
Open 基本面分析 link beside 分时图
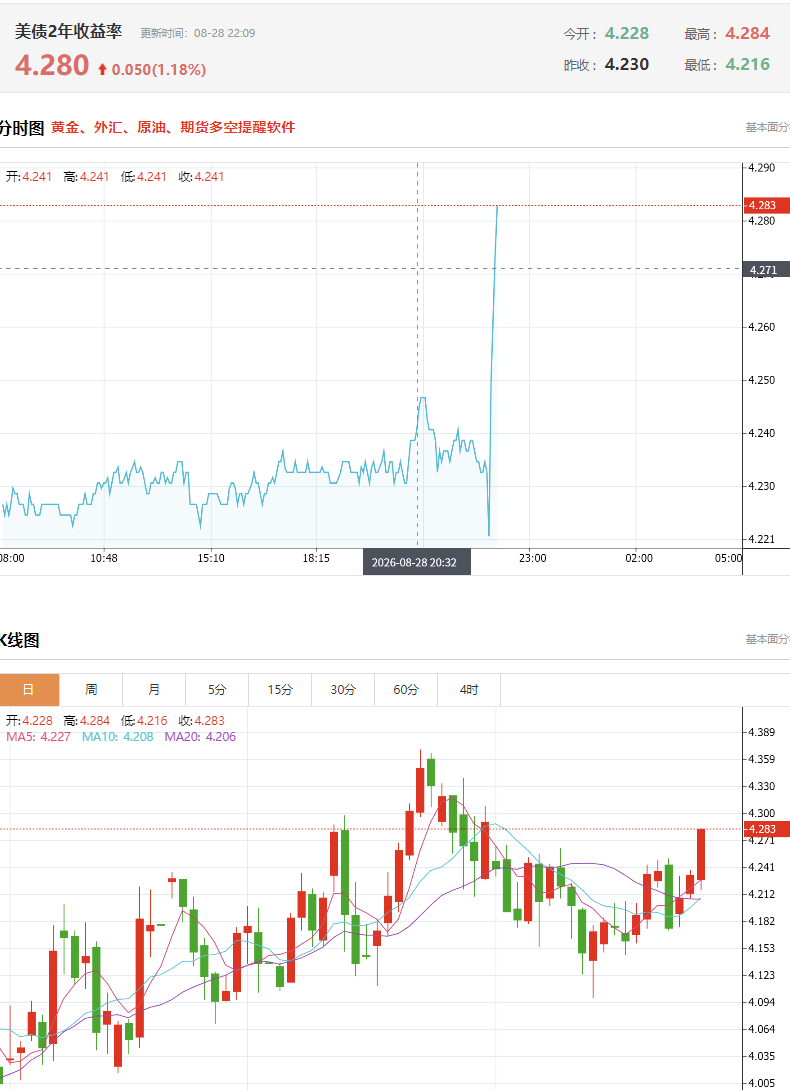tap(768, 127)
